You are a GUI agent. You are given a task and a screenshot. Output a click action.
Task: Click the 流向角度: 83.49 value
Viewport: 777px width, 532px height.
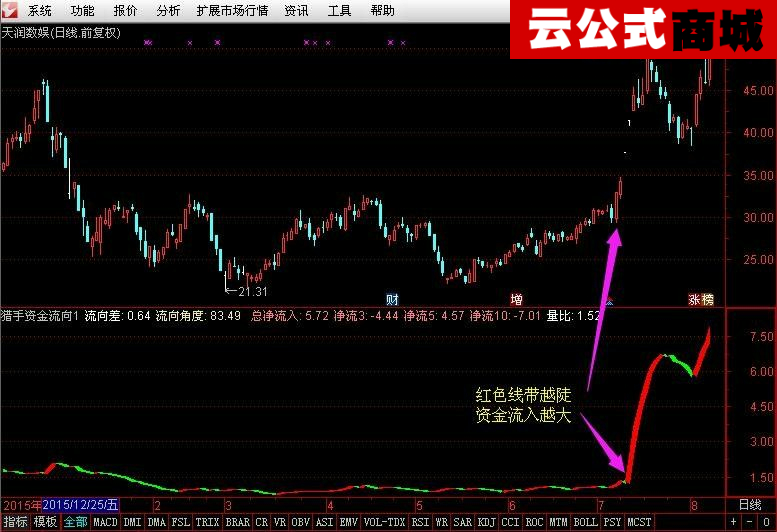pyautogui.click(x=198, y=316)
